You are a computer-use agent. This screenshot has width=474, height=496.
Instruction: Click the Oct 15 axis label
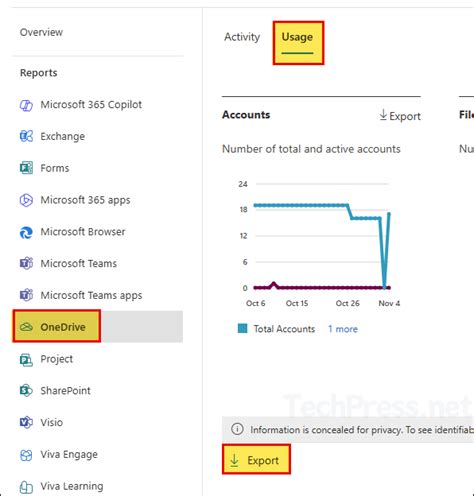tap(297, 303)
